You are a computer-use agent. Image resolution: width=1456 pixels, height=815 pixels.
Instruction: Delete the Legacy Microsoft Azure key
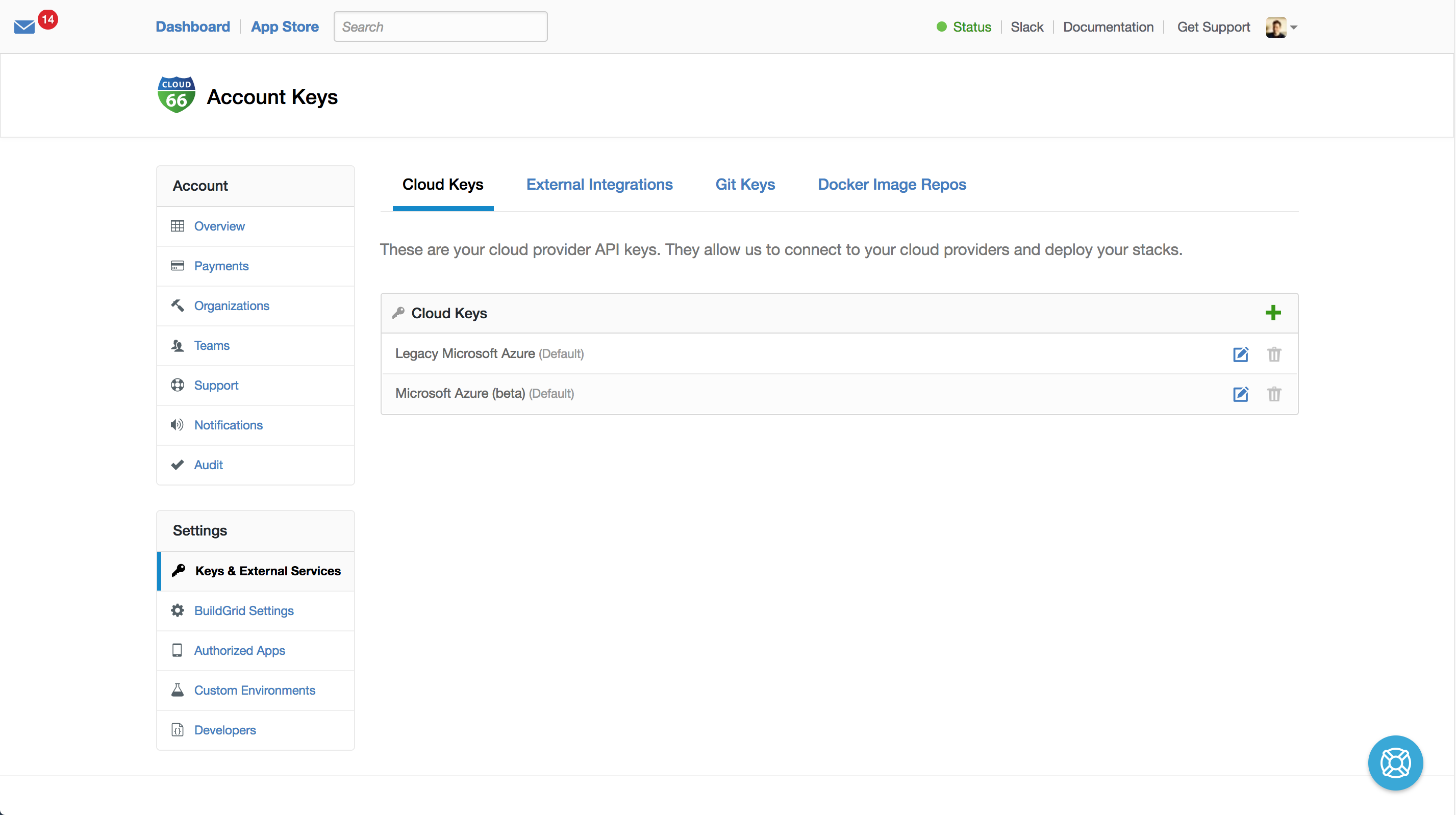point(1274,354)
